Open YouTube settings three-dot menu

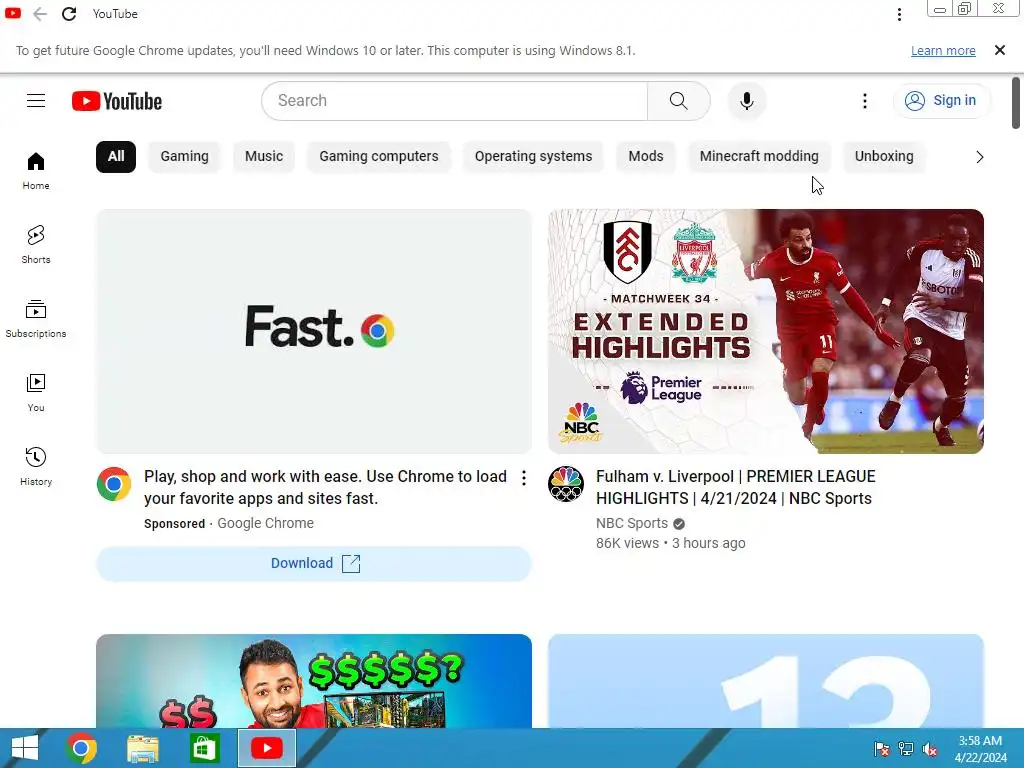865,101
